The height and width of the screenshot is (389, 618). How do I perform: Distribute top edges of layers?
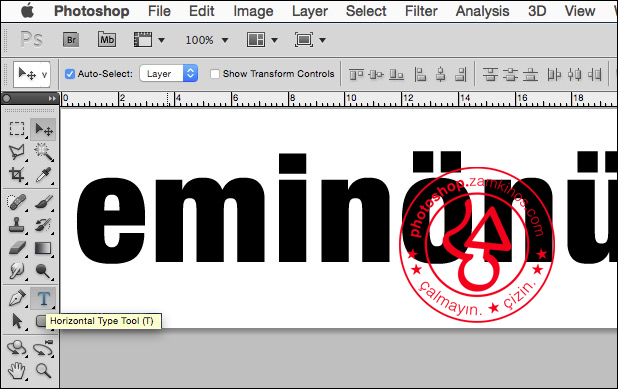click(x=490, y=74)
